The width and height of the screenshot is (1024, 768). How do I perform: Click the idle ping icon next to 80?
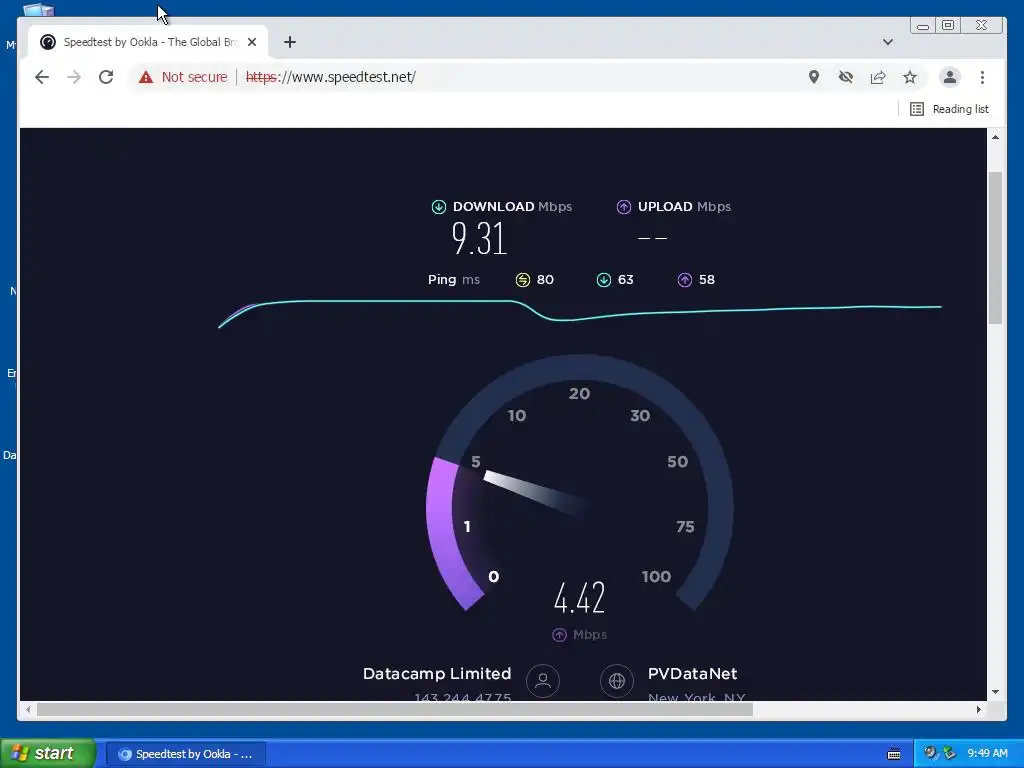pos(522,280)
